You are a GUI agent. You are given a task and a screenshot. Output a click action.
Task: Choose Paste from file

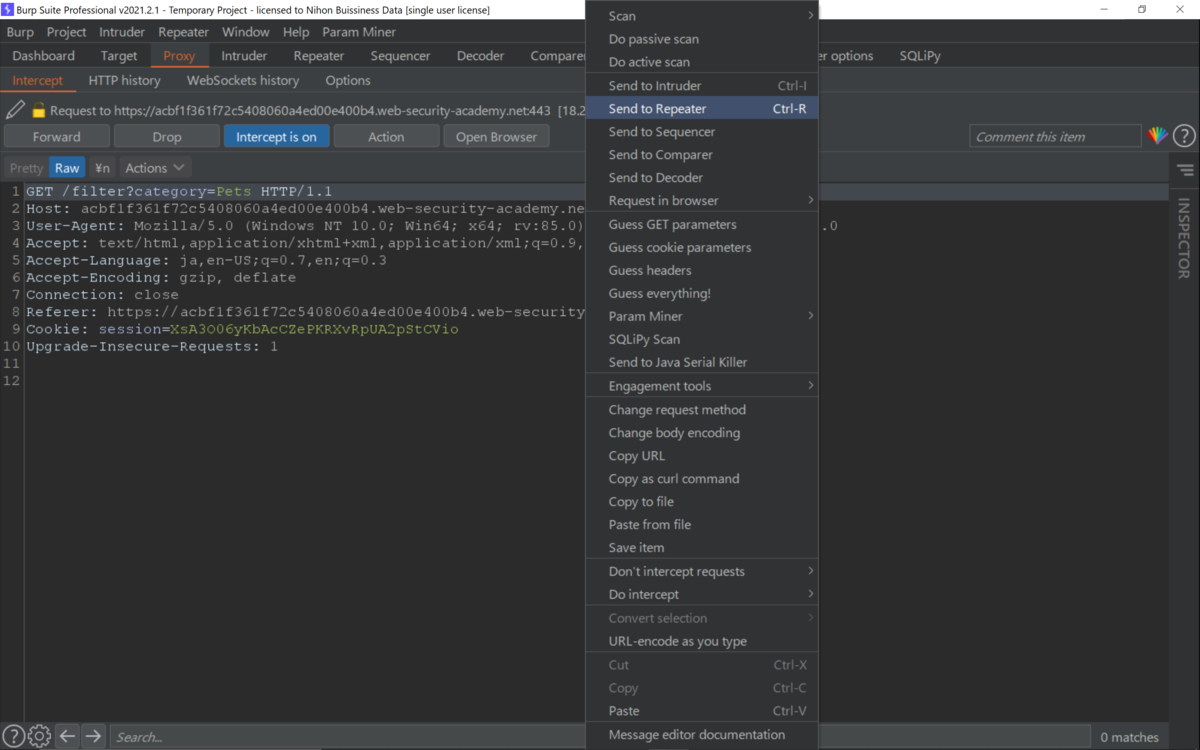(702, 524)
